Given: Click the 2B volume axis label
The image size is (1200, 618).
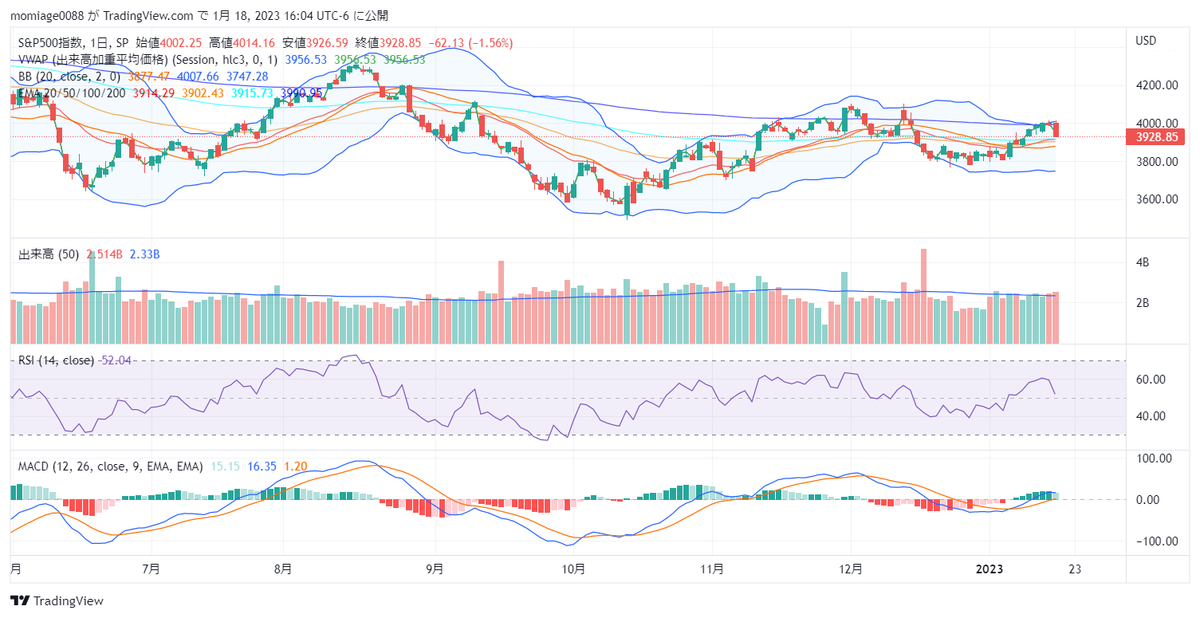Looking at the screenshot, I should coord(1141,302).
